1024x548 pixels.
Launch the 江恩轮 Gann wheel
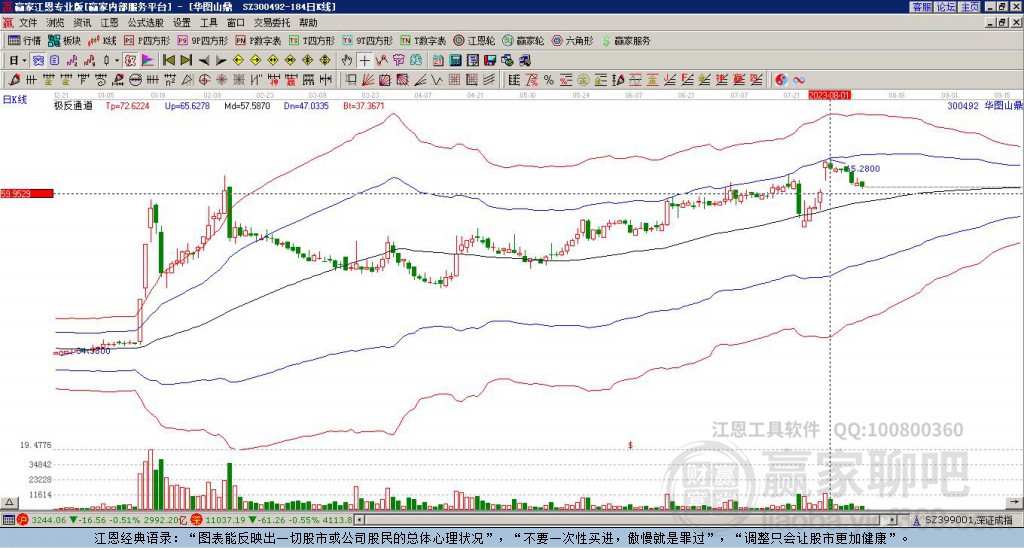[474, 40]
